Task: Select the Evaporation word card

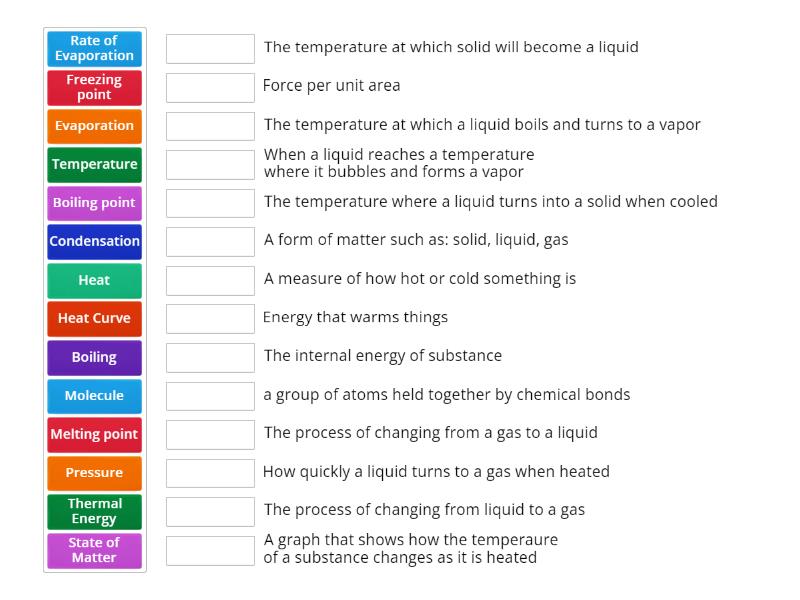Action: tap(94, 126)
